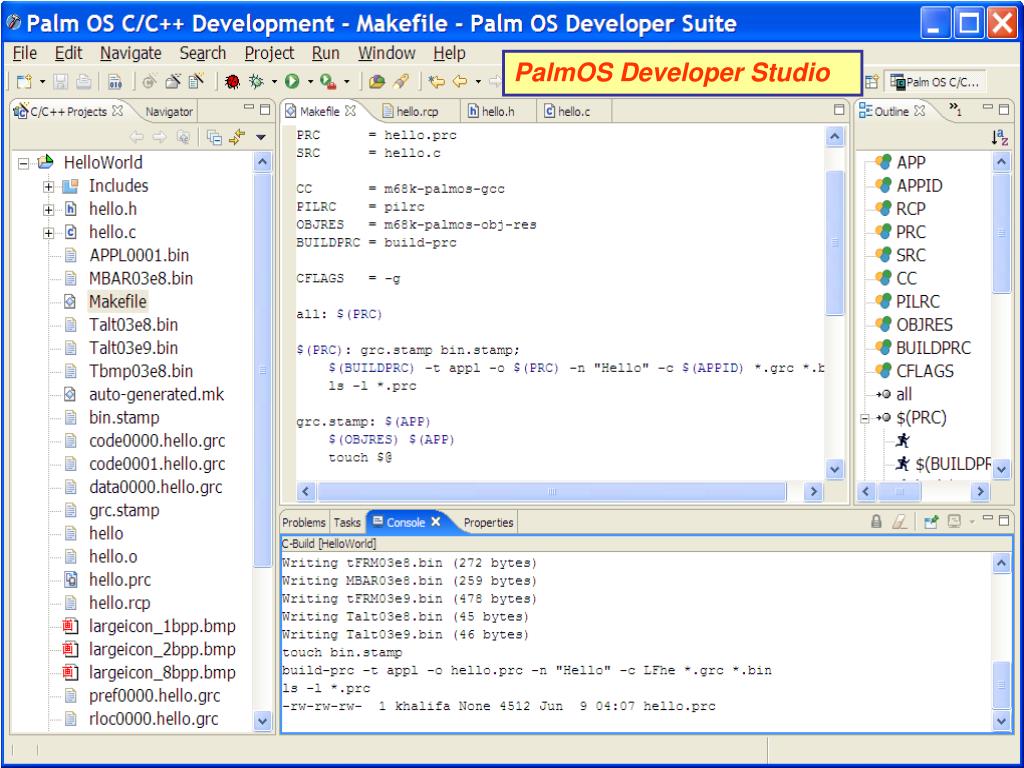Maximize the Outline panel
Image resolution: width=1024 pixels, height=768 pixels.
[x=1004, y=109]
